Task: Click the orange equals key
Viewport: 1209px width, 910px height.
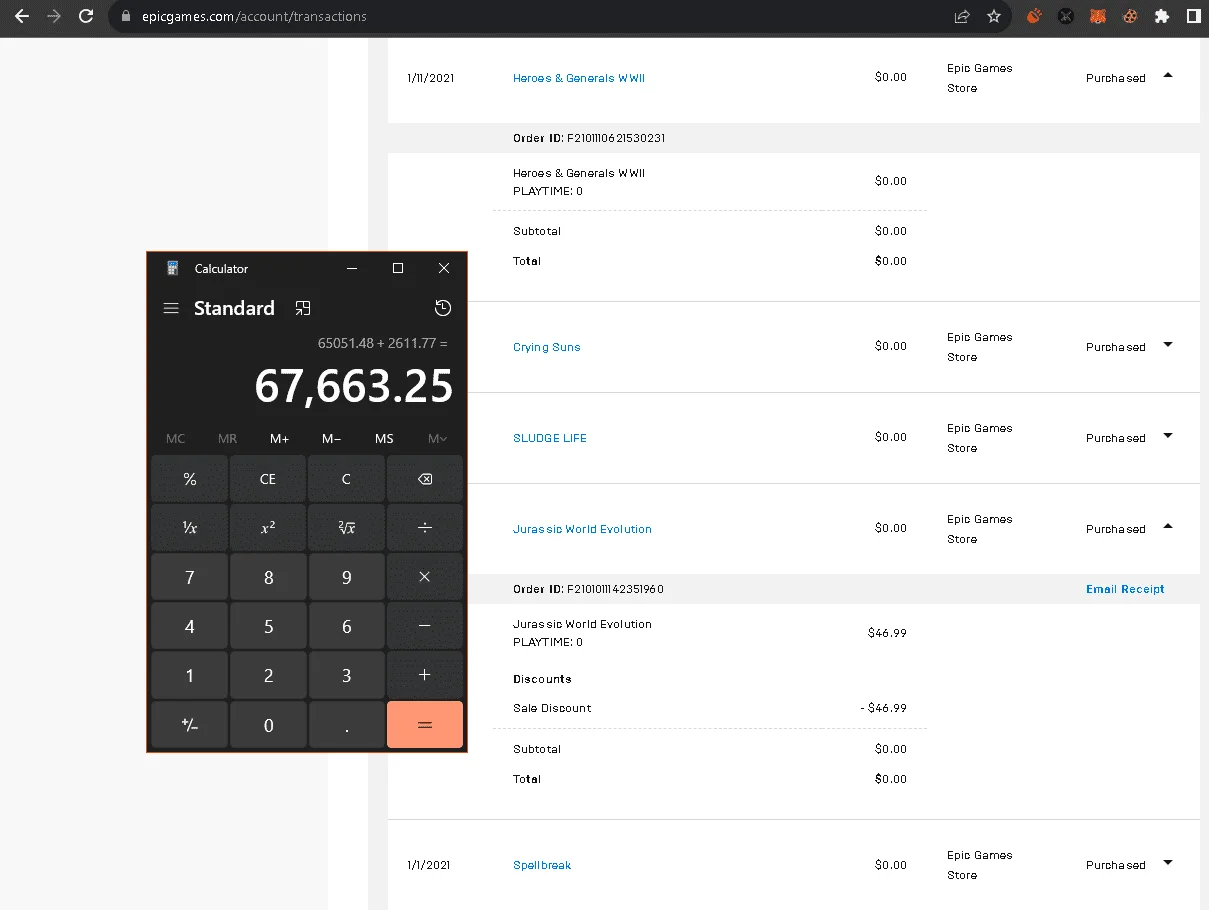Action: [425, 725]
